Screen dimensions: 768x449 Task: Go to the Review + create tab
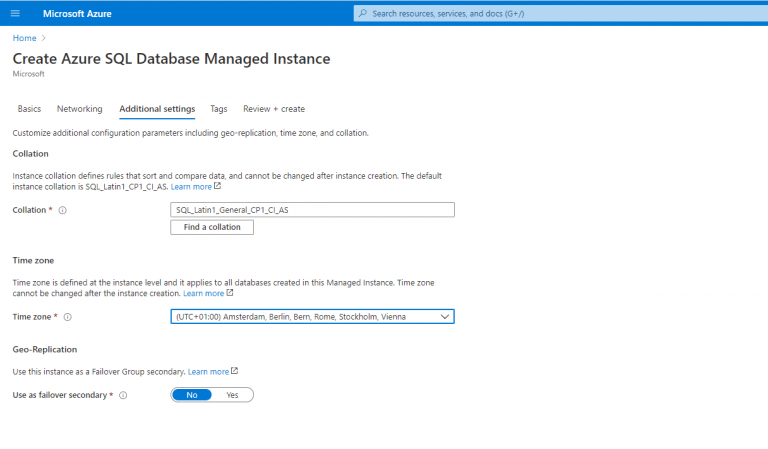pos(274,109)
